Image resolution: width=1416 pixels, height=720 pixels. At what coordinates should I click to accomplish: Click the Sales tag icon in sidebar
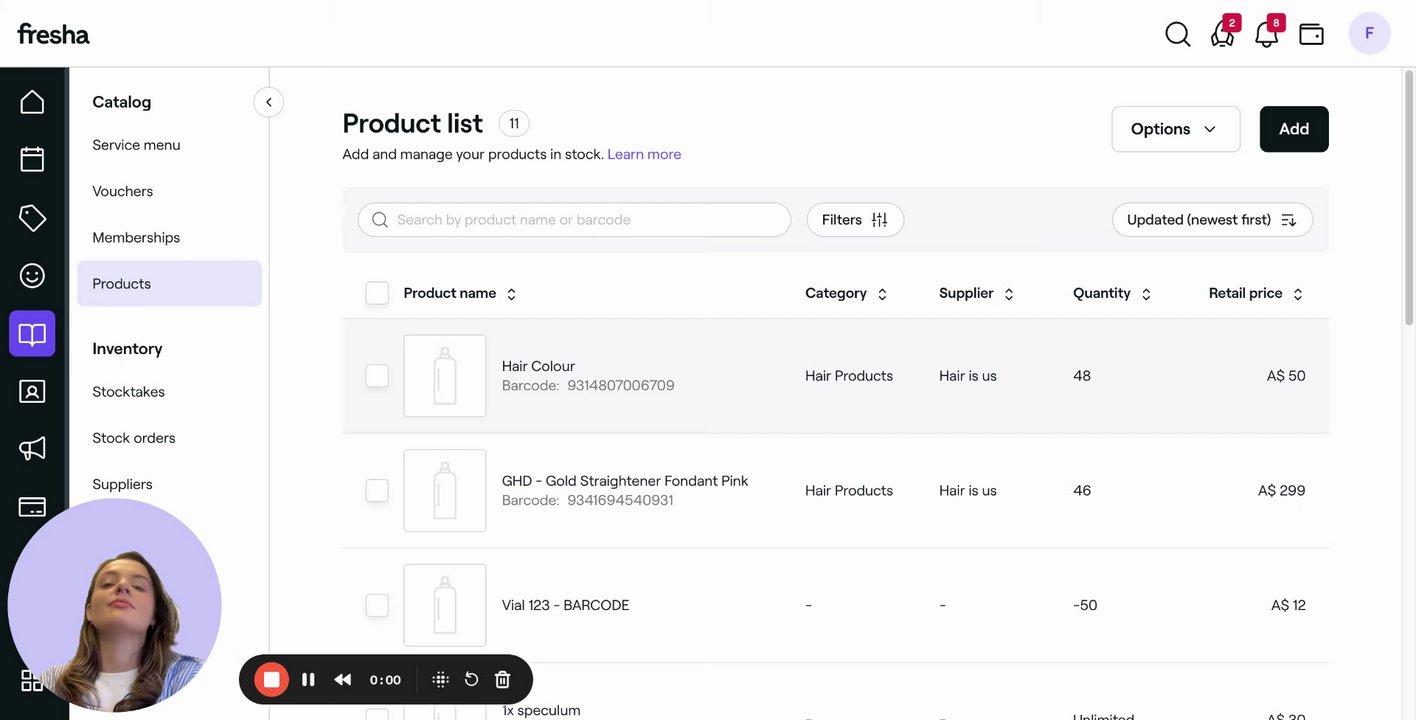click(x=32, y=217)
